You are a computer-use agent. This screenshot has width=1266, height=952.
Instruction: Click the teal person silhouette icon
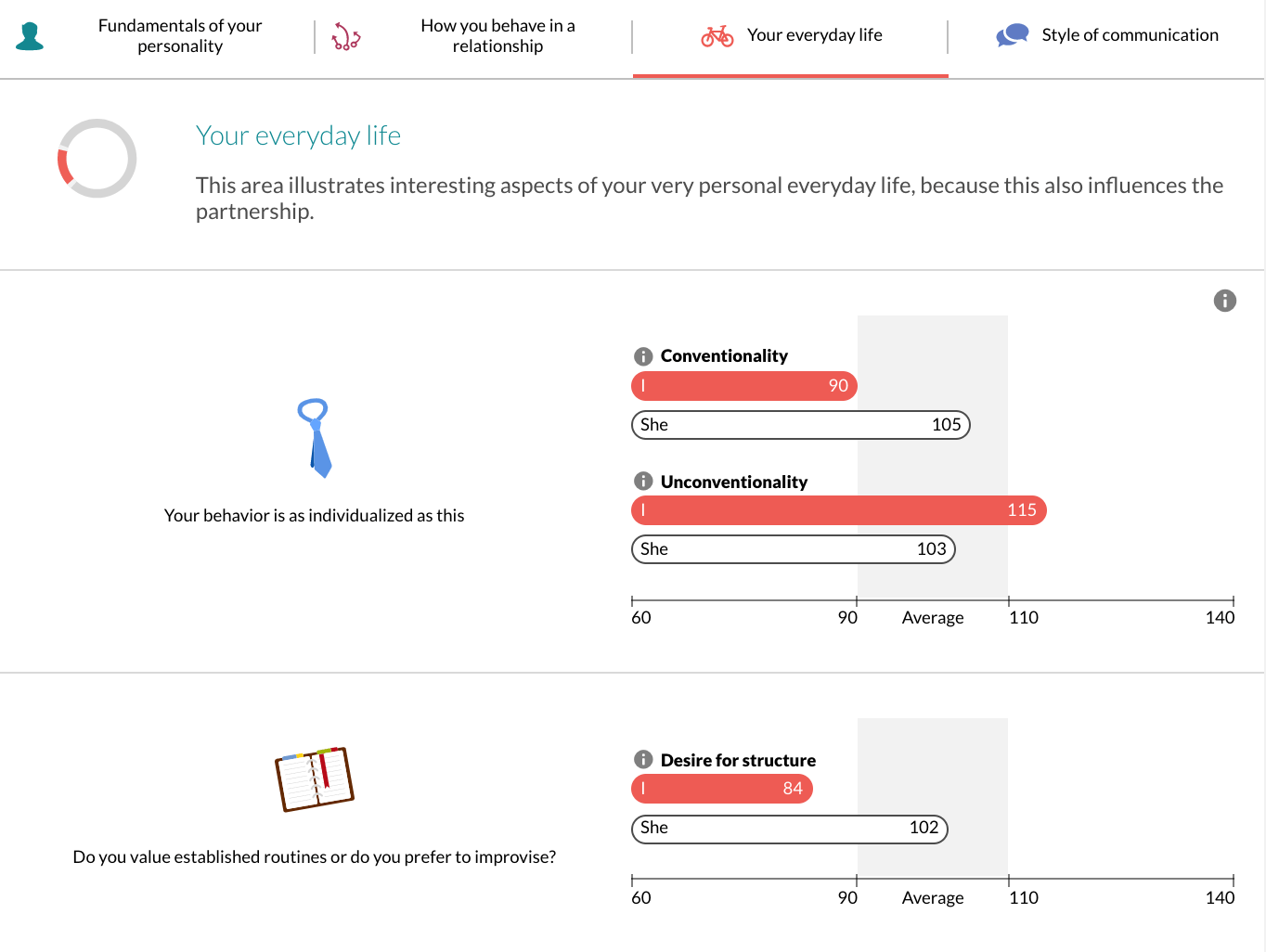point(30,36)
